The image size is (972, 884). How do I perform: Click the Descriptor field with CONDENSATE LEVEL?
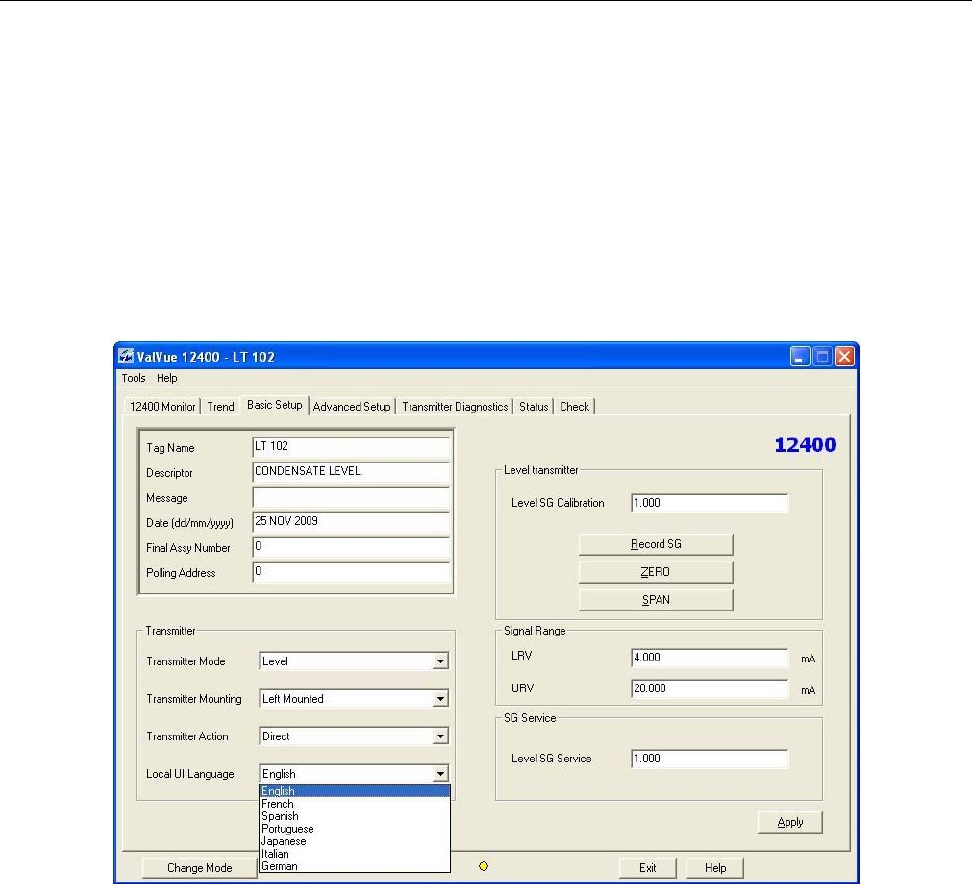(351, 472)
